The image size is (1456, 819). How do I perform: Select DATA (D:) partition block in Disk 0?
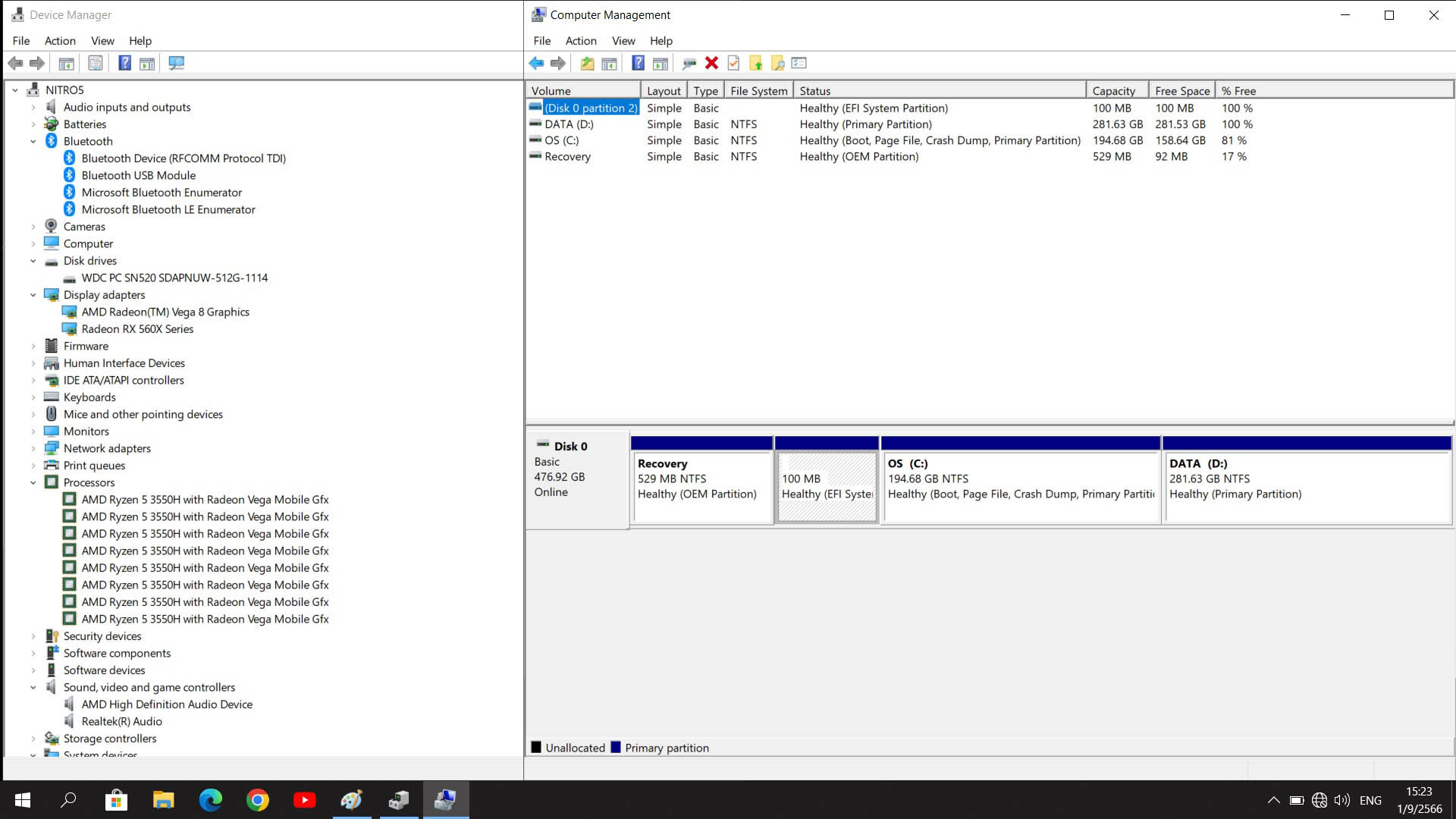tap(1307, 480)
